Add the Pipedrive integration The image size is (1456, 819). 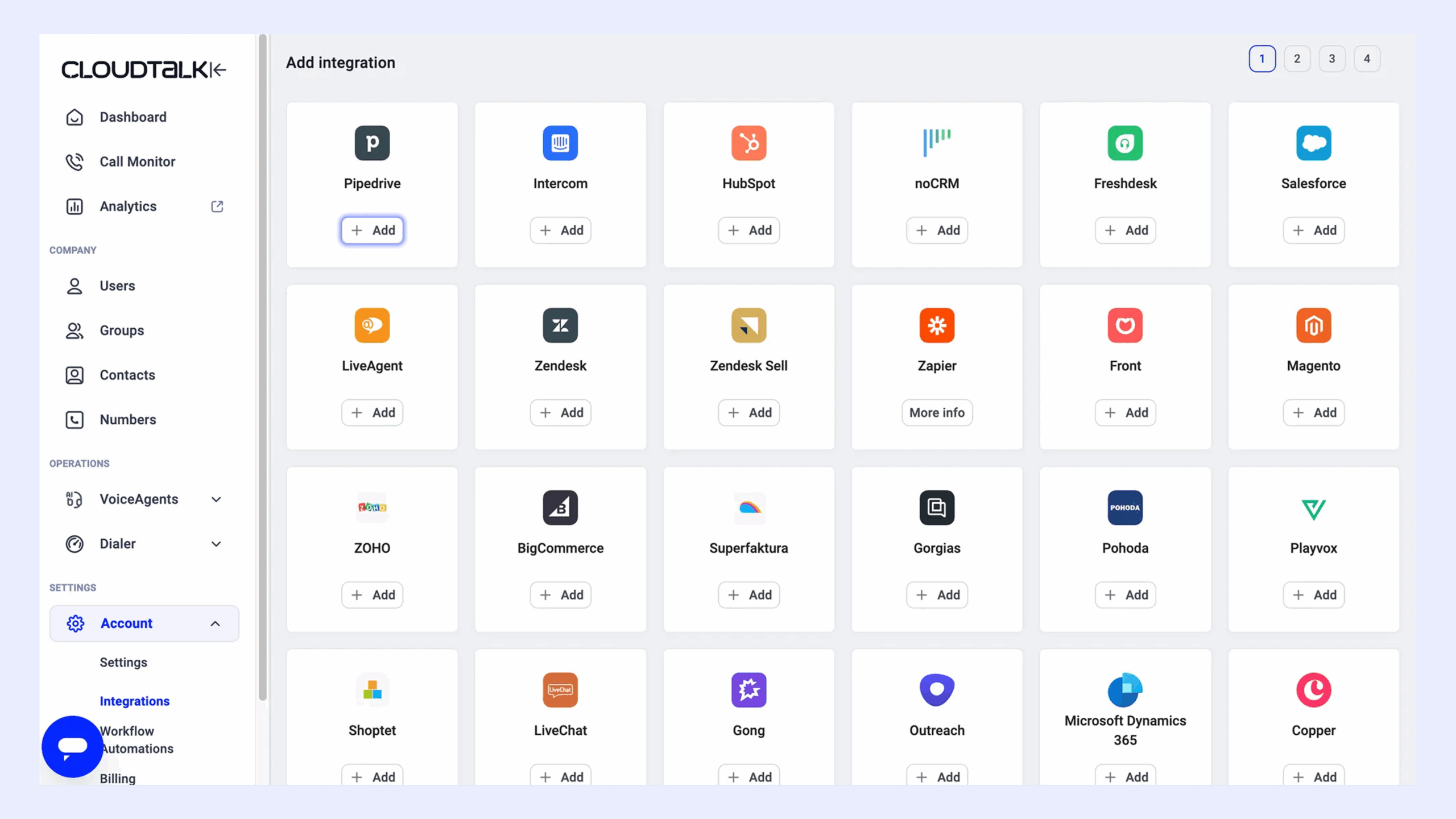point(372,230)
